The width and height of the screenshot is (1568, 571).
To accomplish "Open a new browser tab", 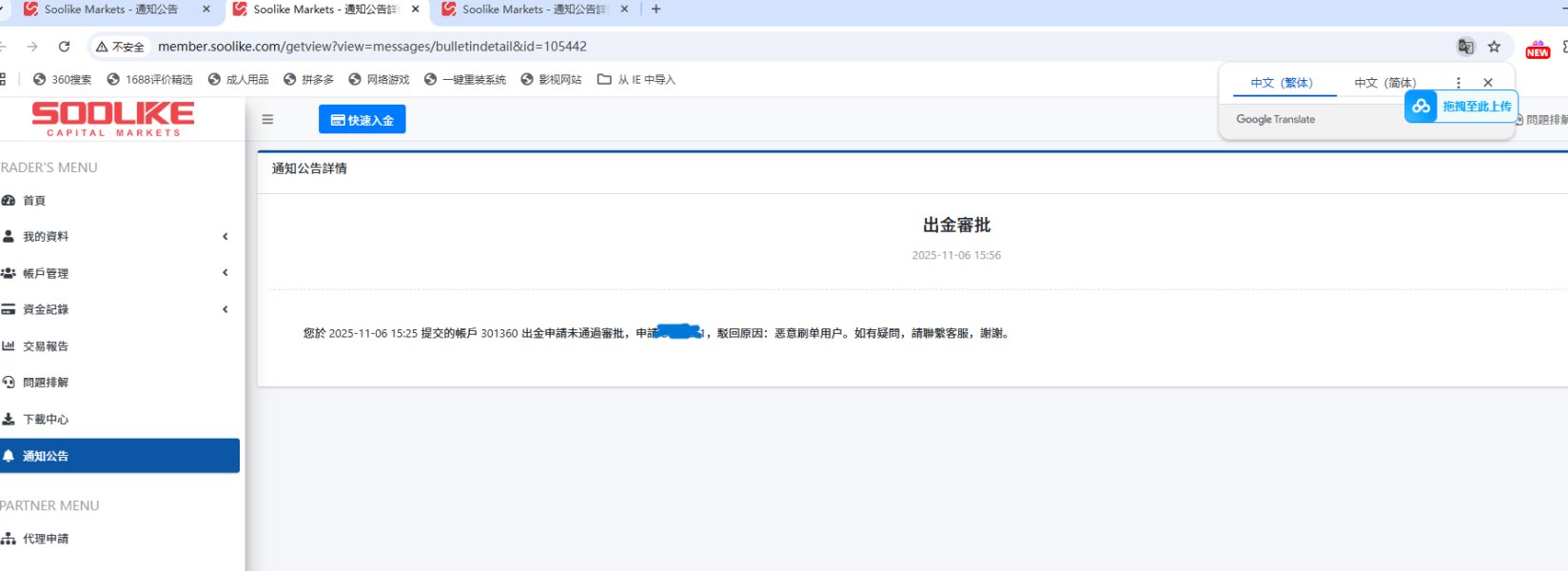I will point(657,10).
